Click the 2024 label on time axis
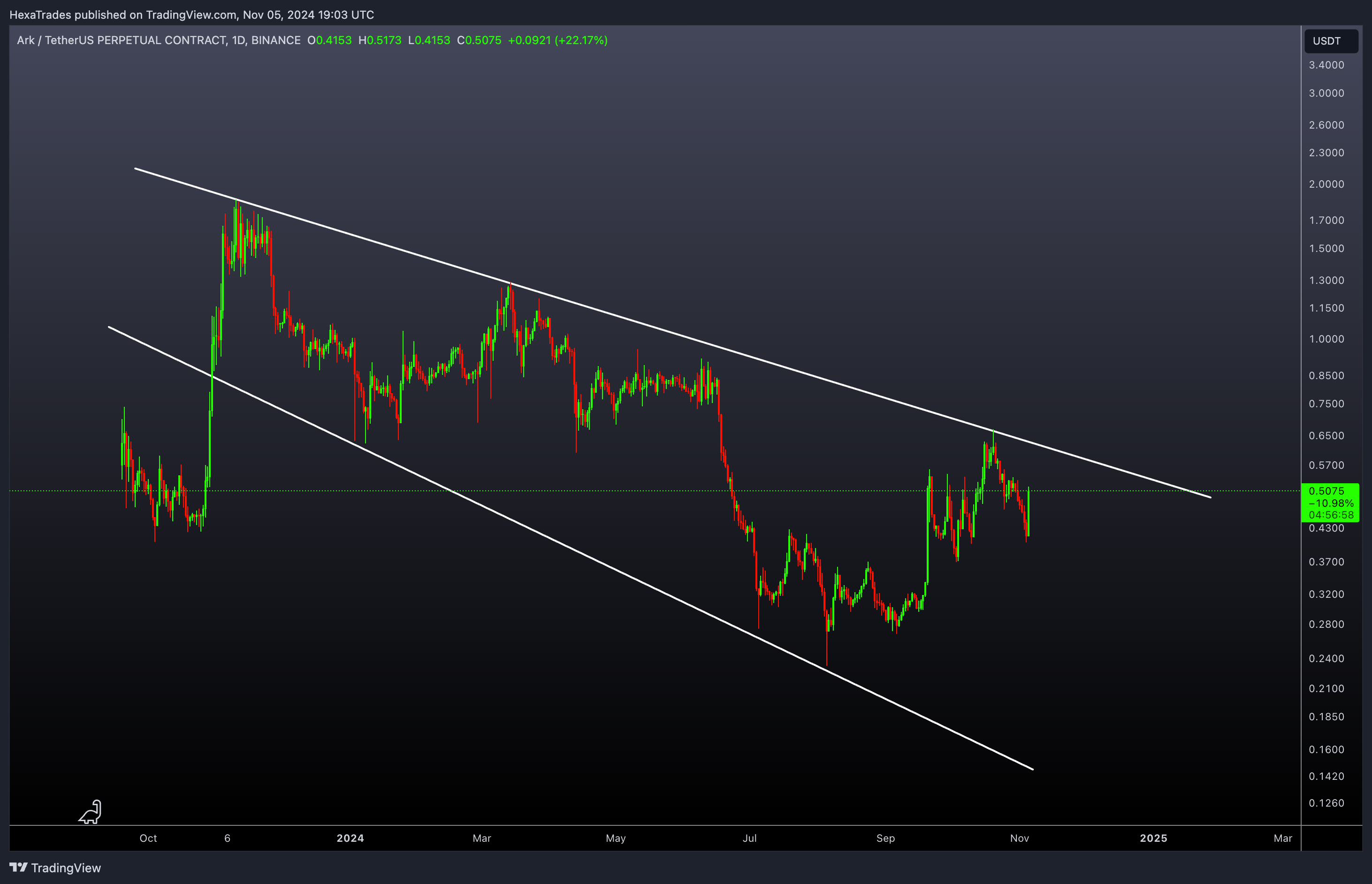The image size is (1372, 884). [350, 838]
